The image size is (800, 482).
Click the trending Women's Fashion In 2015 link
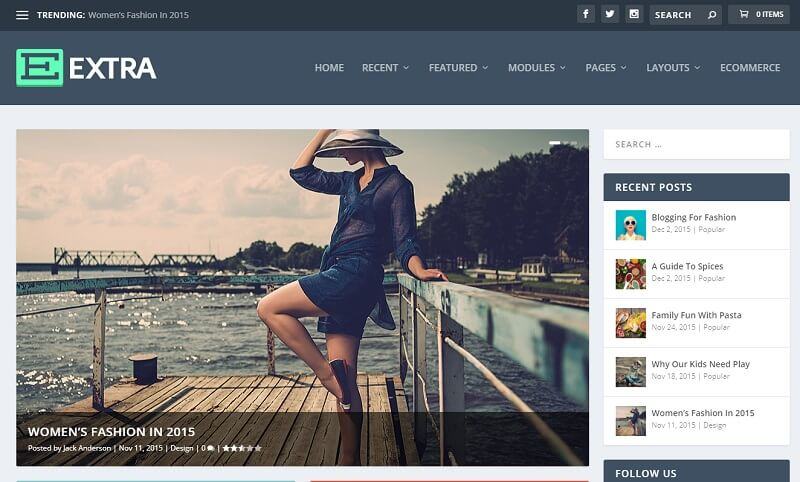pyautogui.click(x=138, y=15)
